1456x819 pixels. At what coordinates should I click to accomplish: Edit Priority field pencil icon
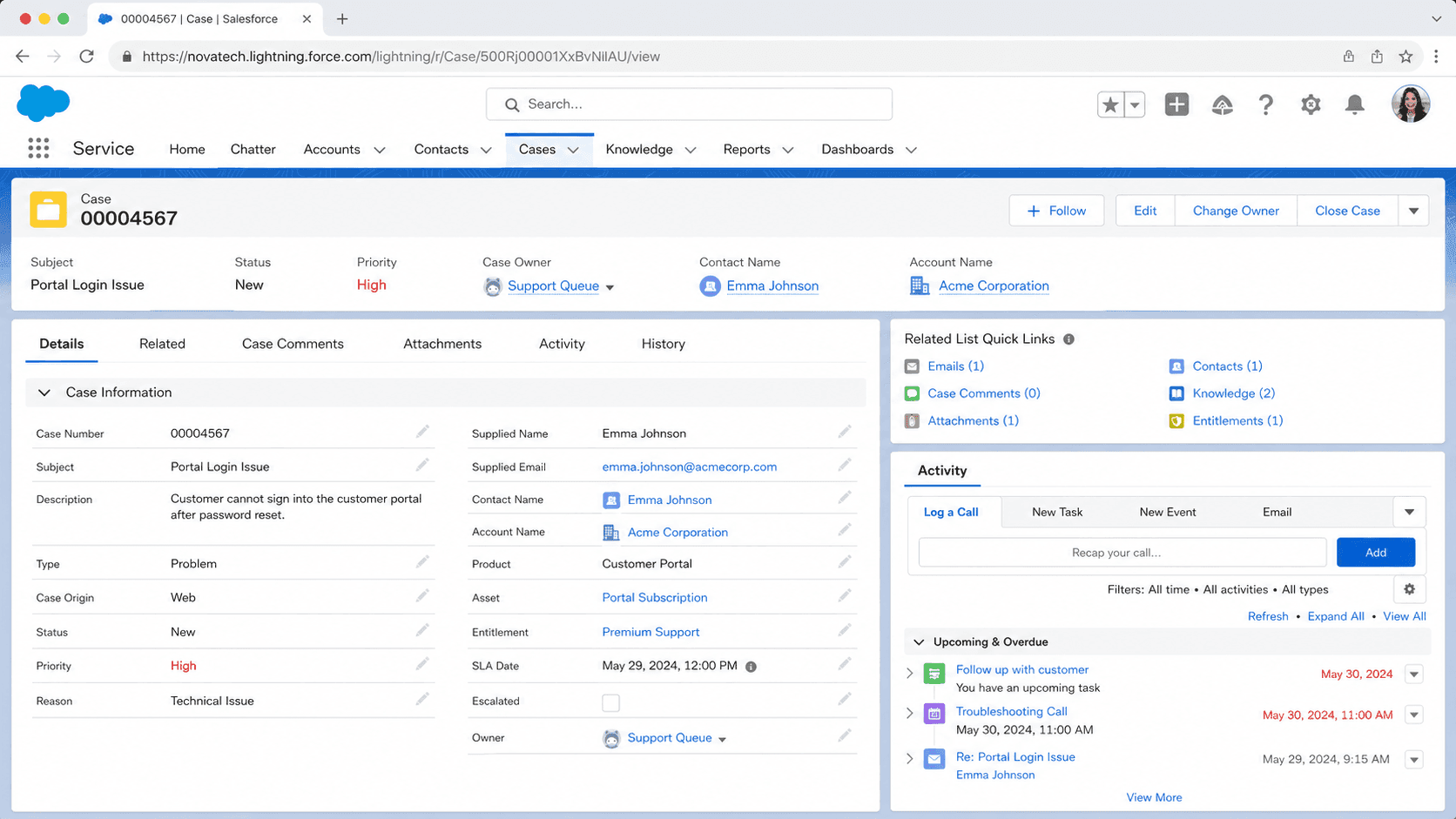(x=422, y=664)
